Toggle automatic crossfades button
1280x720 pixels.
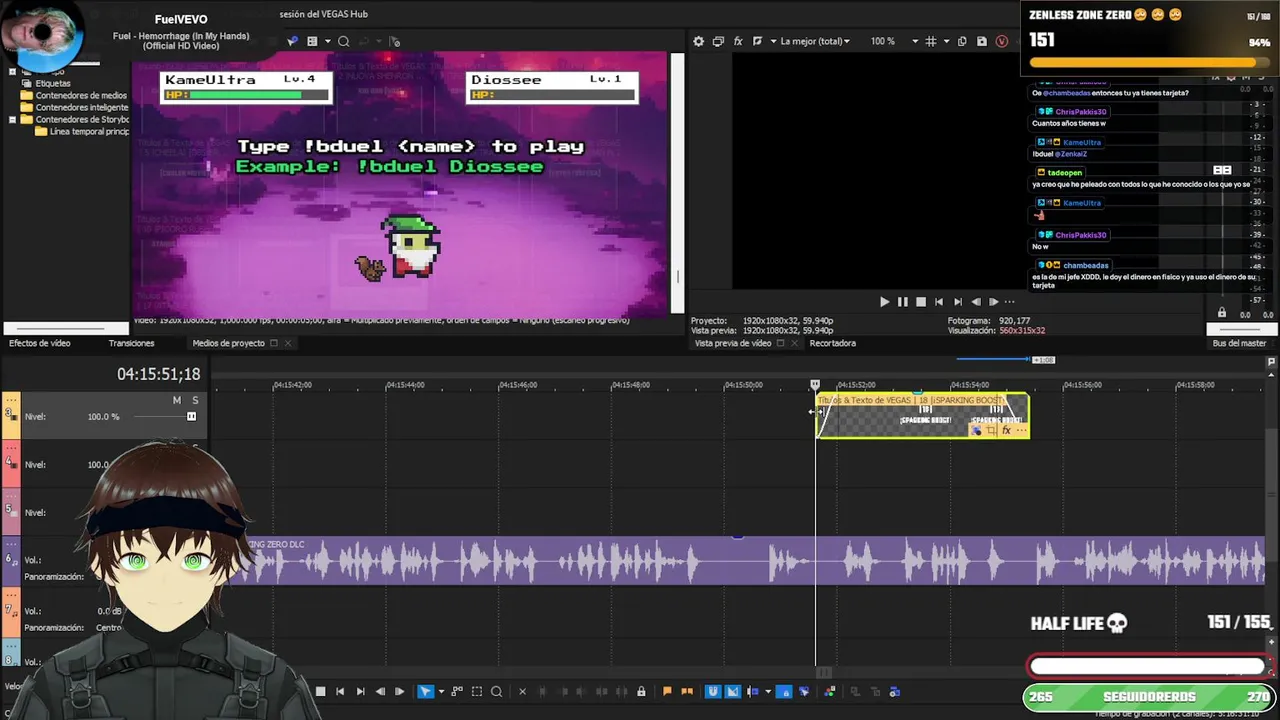pyautogui.click(x=733, y=691)
